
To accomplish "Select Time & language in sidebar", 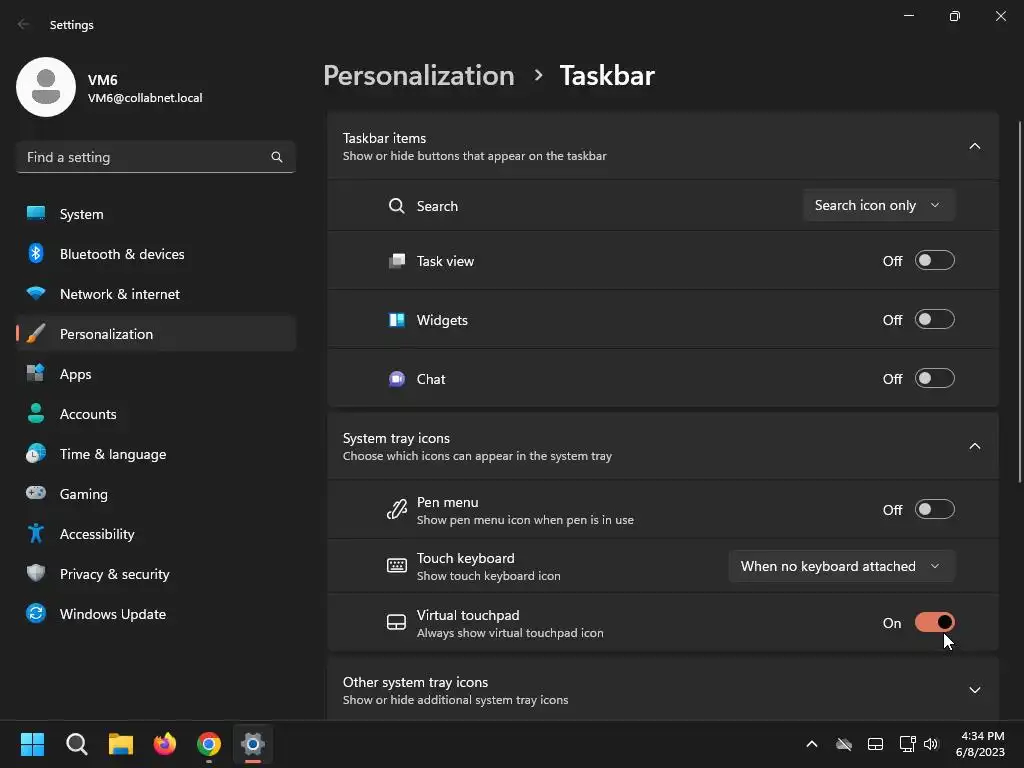I will 156,453.
